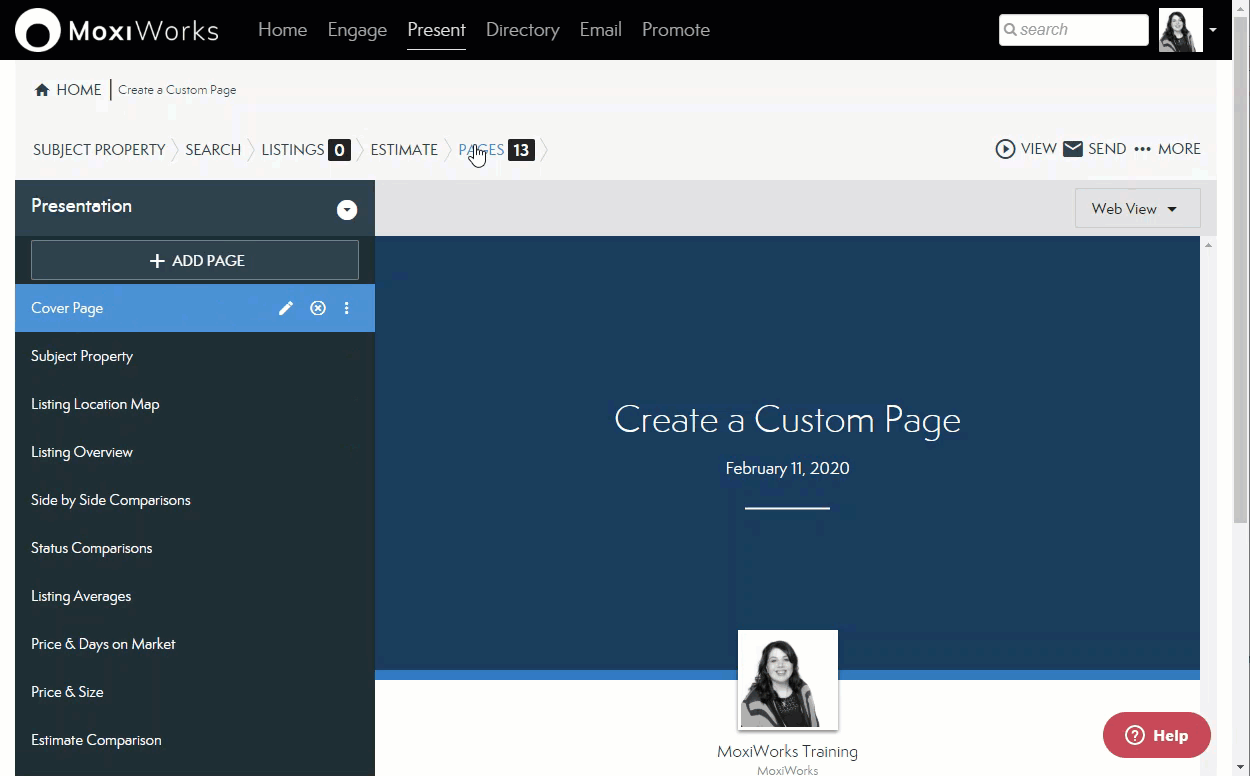
Task: Open the three-dot options on Cover Page
Action: pos(347,308)
